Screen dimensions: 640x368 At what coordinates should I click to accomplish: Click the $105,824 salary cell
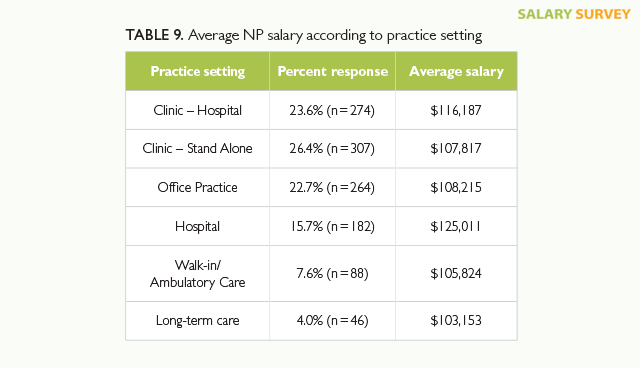click(x=456, y=274)
